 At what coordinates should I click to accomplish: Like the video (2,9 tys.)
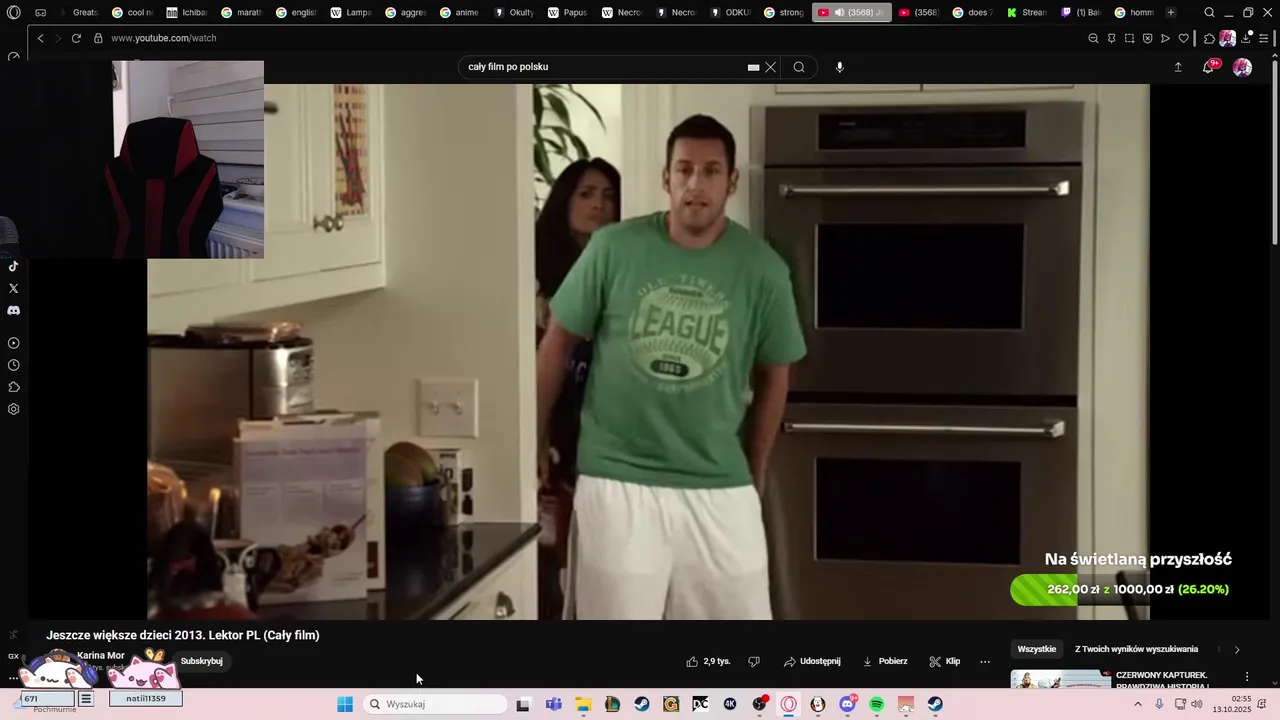pos(708,661)
